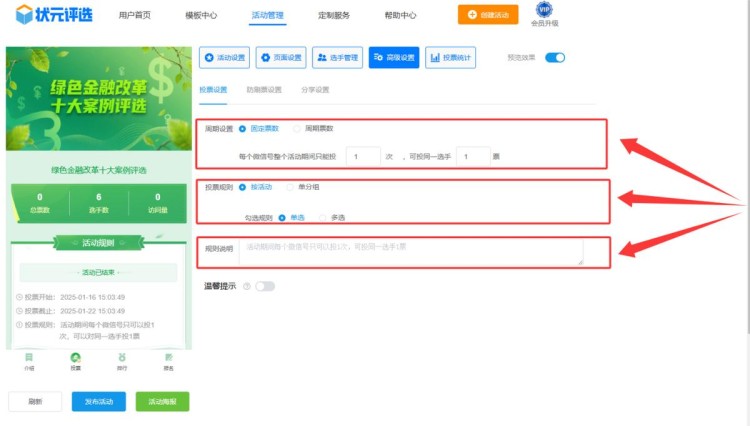This screenshot has height=426, width=750.
Task: Open 投票统计 with the chart icon
Action: pos(450,58)
